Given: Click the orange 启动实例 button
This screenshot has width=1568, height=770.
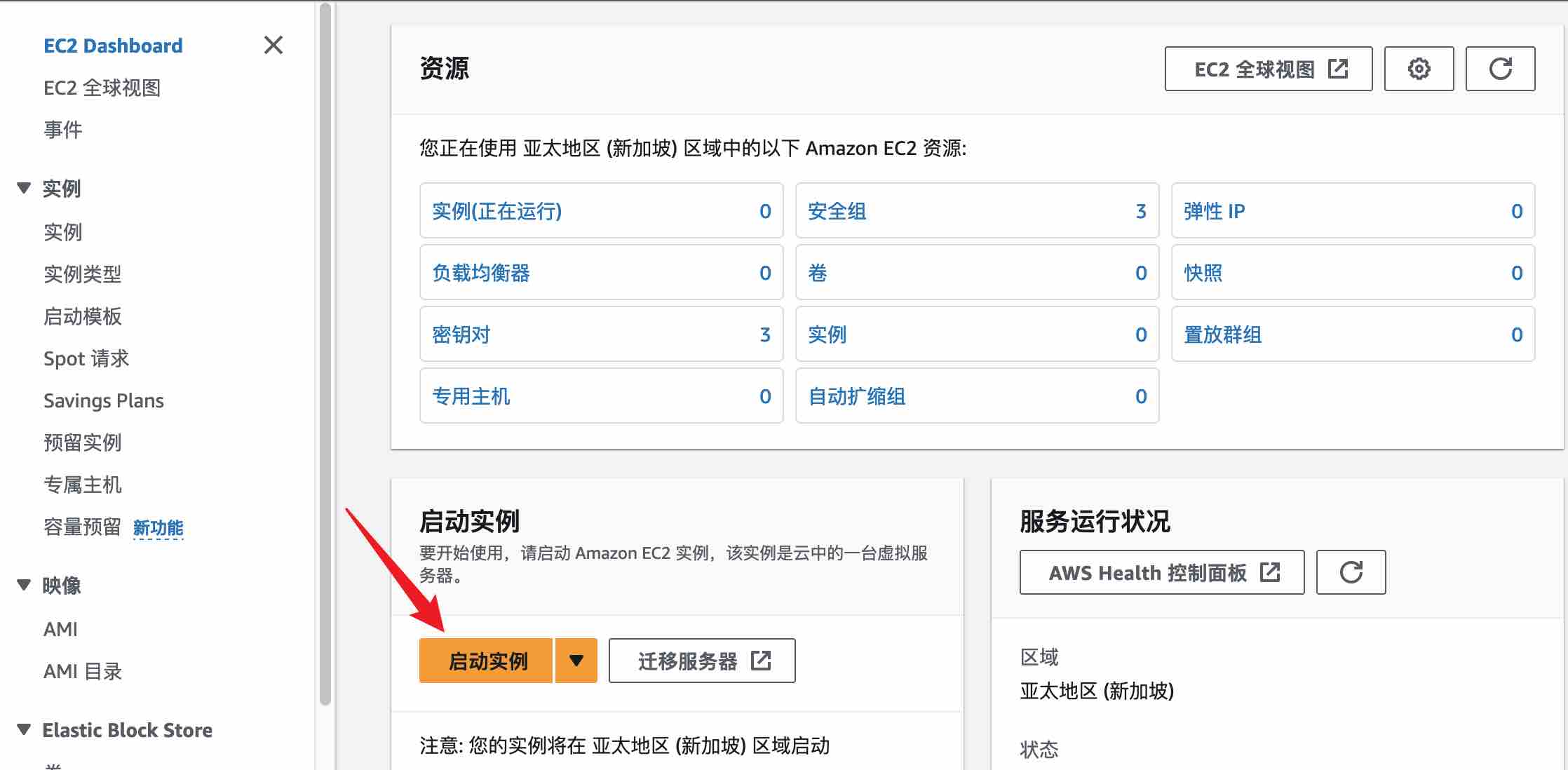Looking at the screenshot, I should click(486, 661).
